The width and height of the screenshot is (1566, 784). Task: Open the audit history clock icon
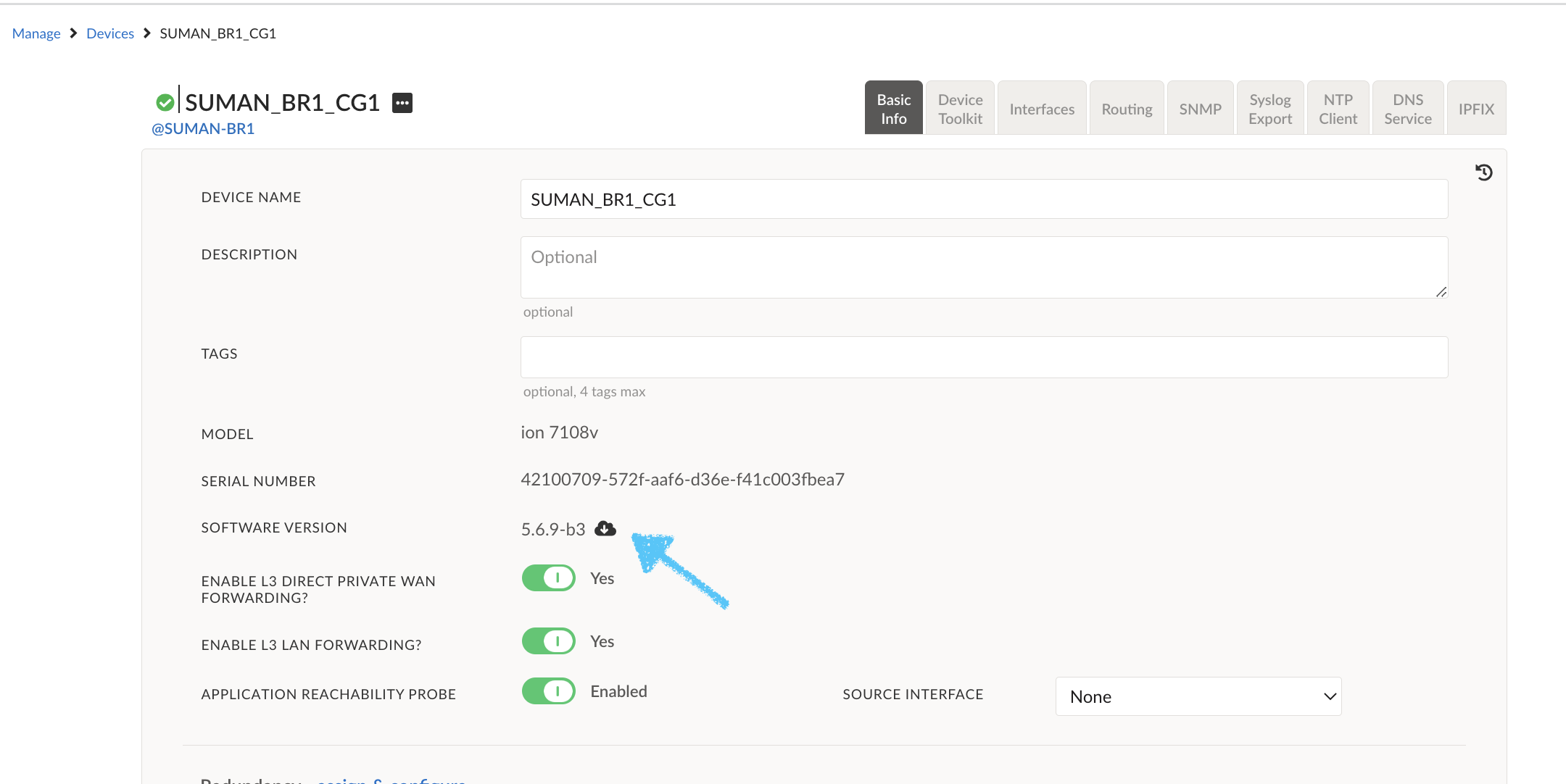(1483, 172)
